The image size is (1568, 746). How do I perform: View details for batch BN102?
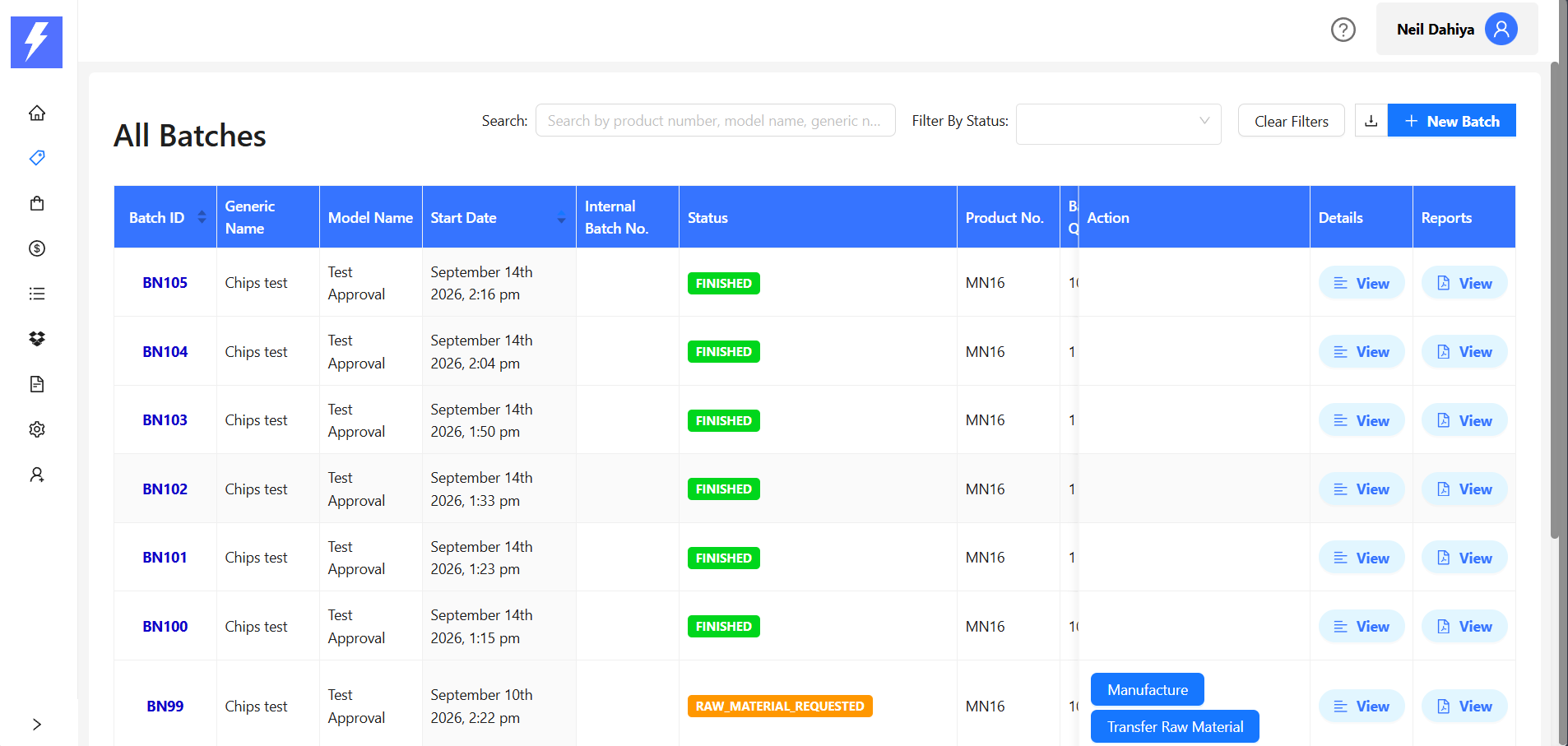click(1362, 489)
